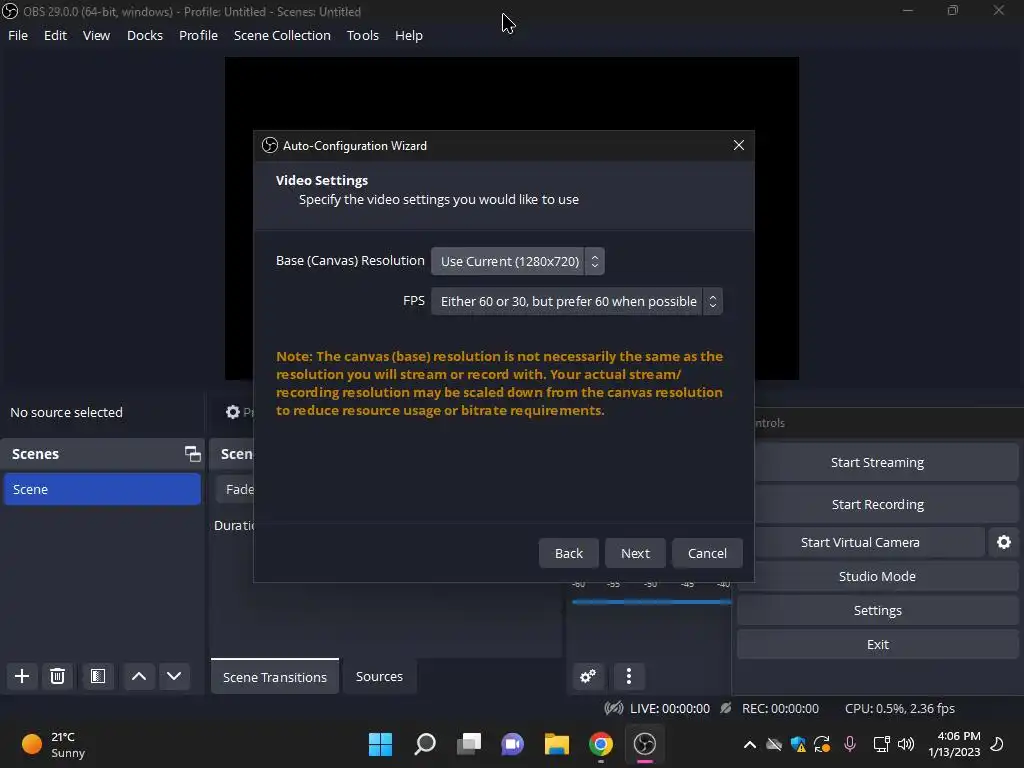The width and height of the screenshot is (1024, 768).
Task: Open the notification moon icon in the tray
Action: (x=997, y=744)
